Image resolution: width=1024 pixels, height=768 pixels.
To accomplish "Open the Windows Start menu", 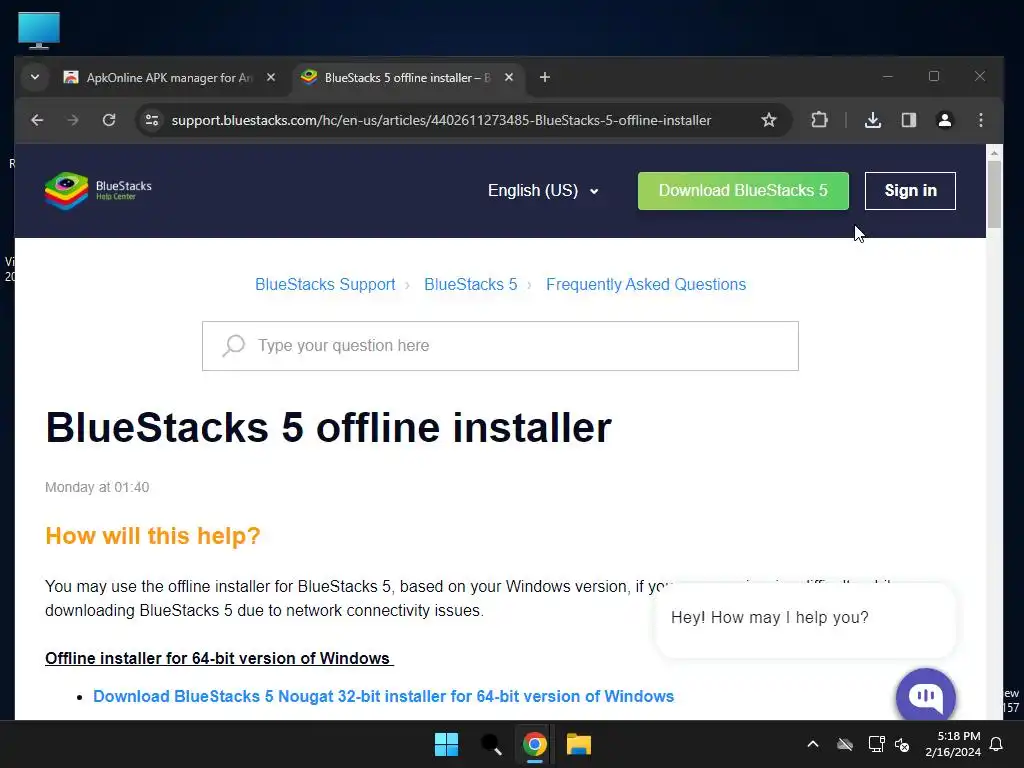I will tap(447, 744).
